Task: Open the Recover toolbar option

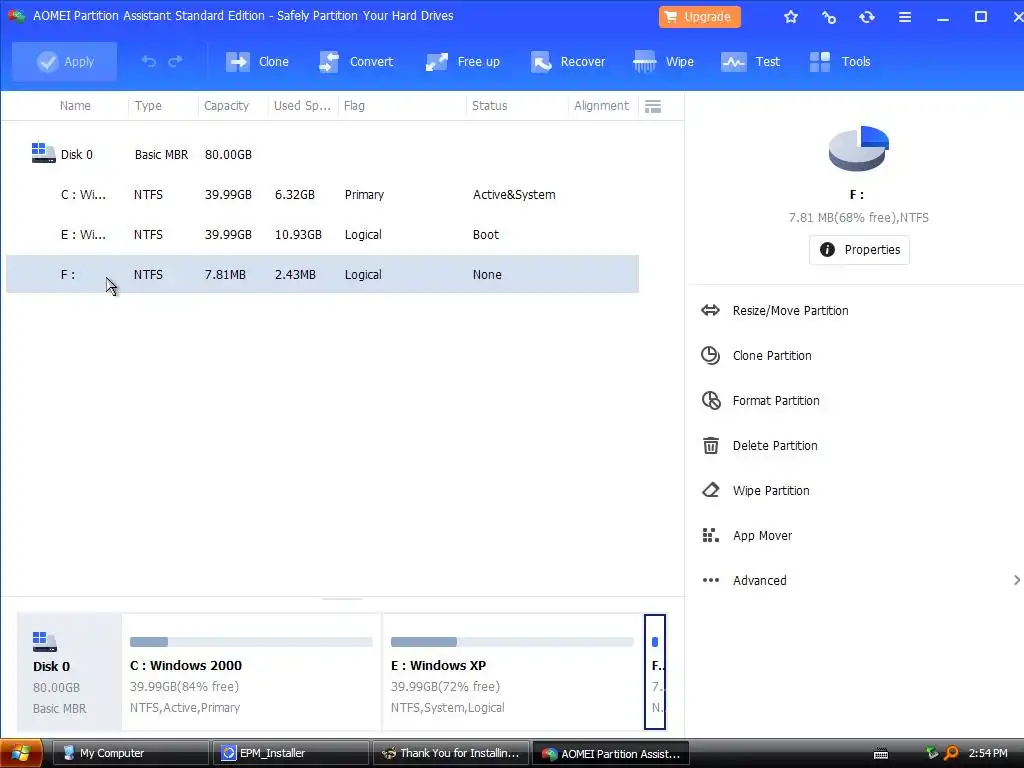Action: click(568, 61)
